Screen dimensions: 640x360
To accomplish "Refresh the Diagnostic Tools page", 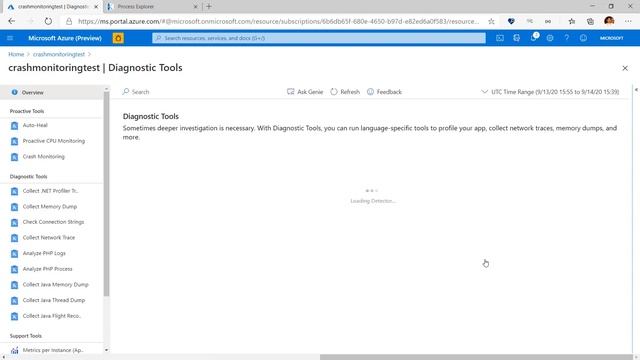I will 345,92.
